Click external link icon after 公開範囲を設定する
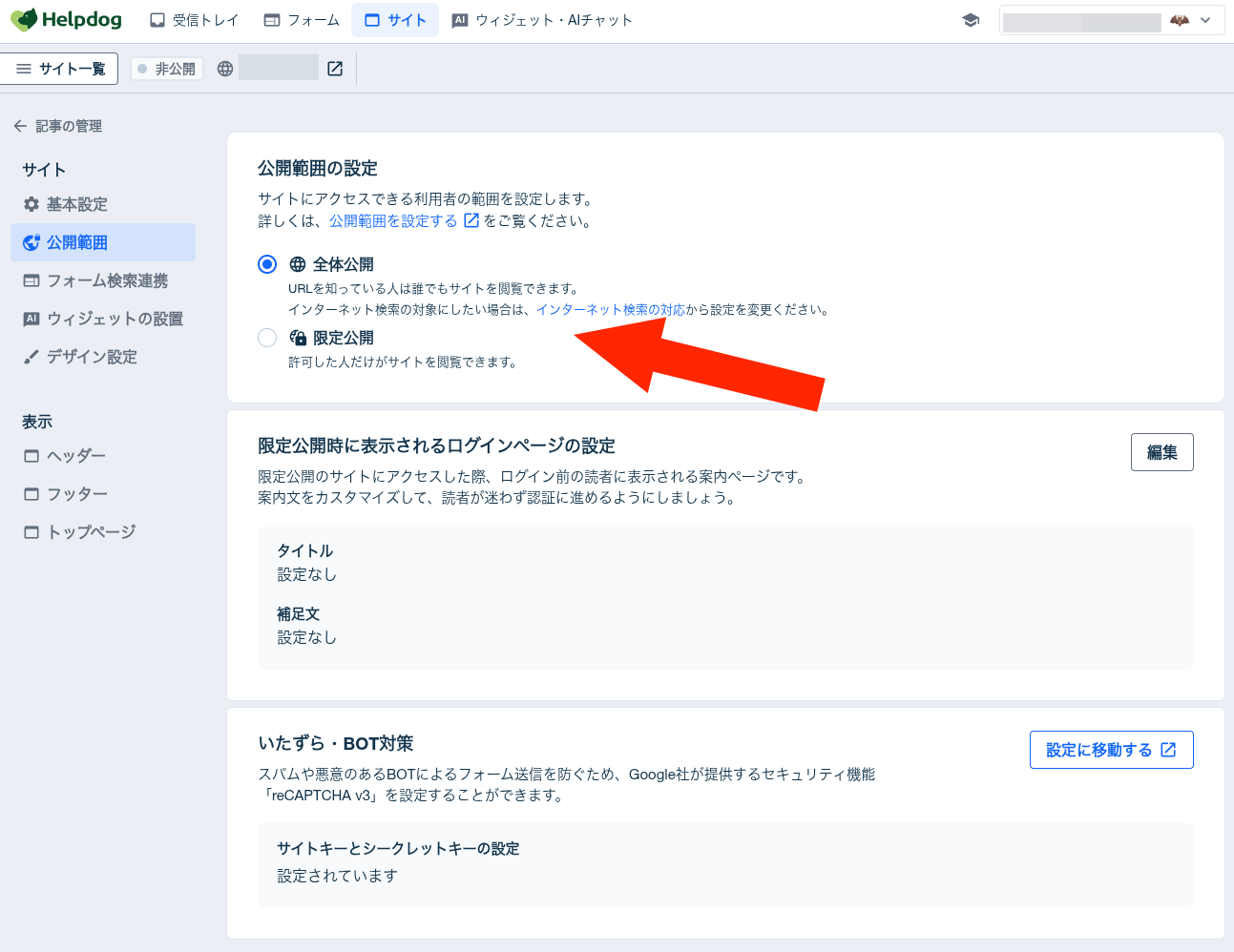The image size is (1234, 952). 471,220
